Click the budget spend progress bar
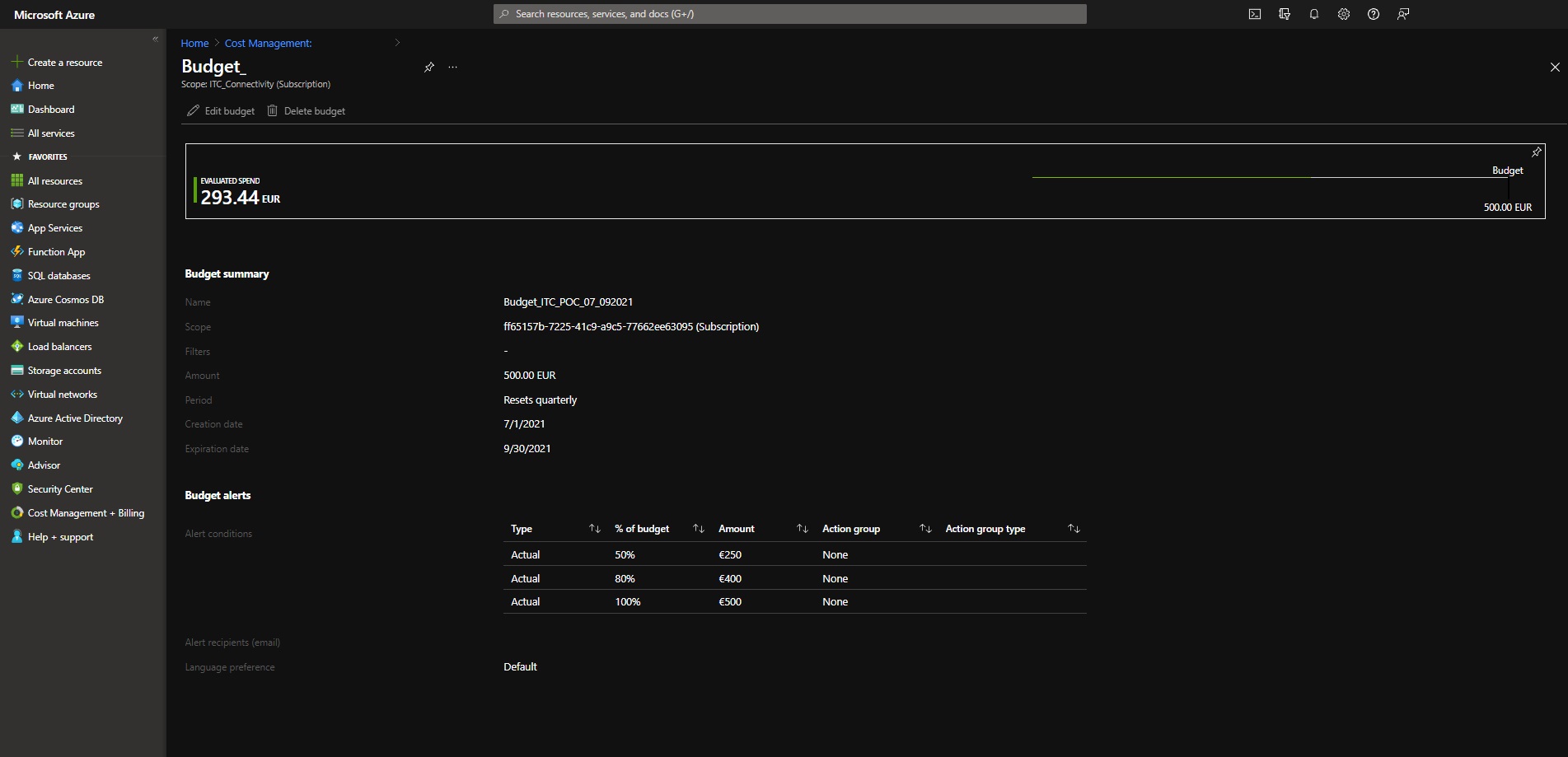Screen dimensions: 1568x757 click(1269, 177)
